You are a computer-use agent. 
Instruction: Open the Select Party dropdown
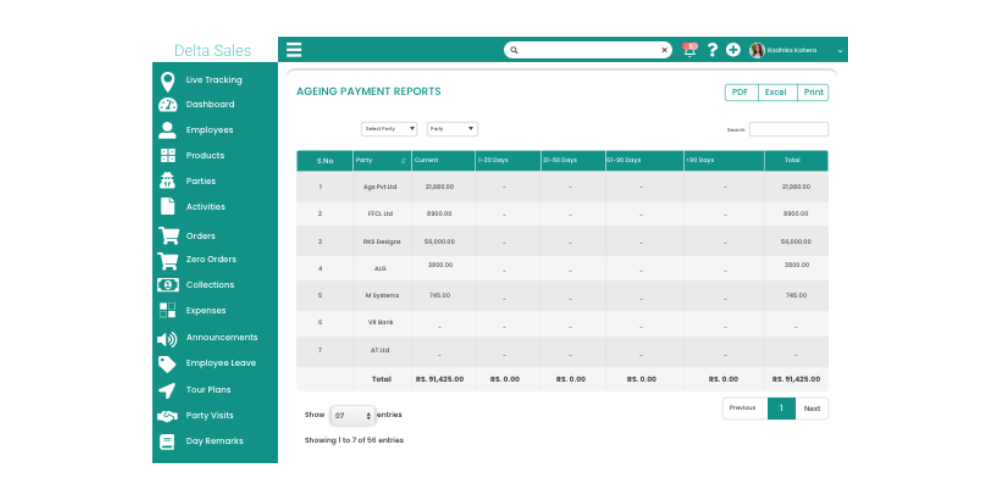389,129
